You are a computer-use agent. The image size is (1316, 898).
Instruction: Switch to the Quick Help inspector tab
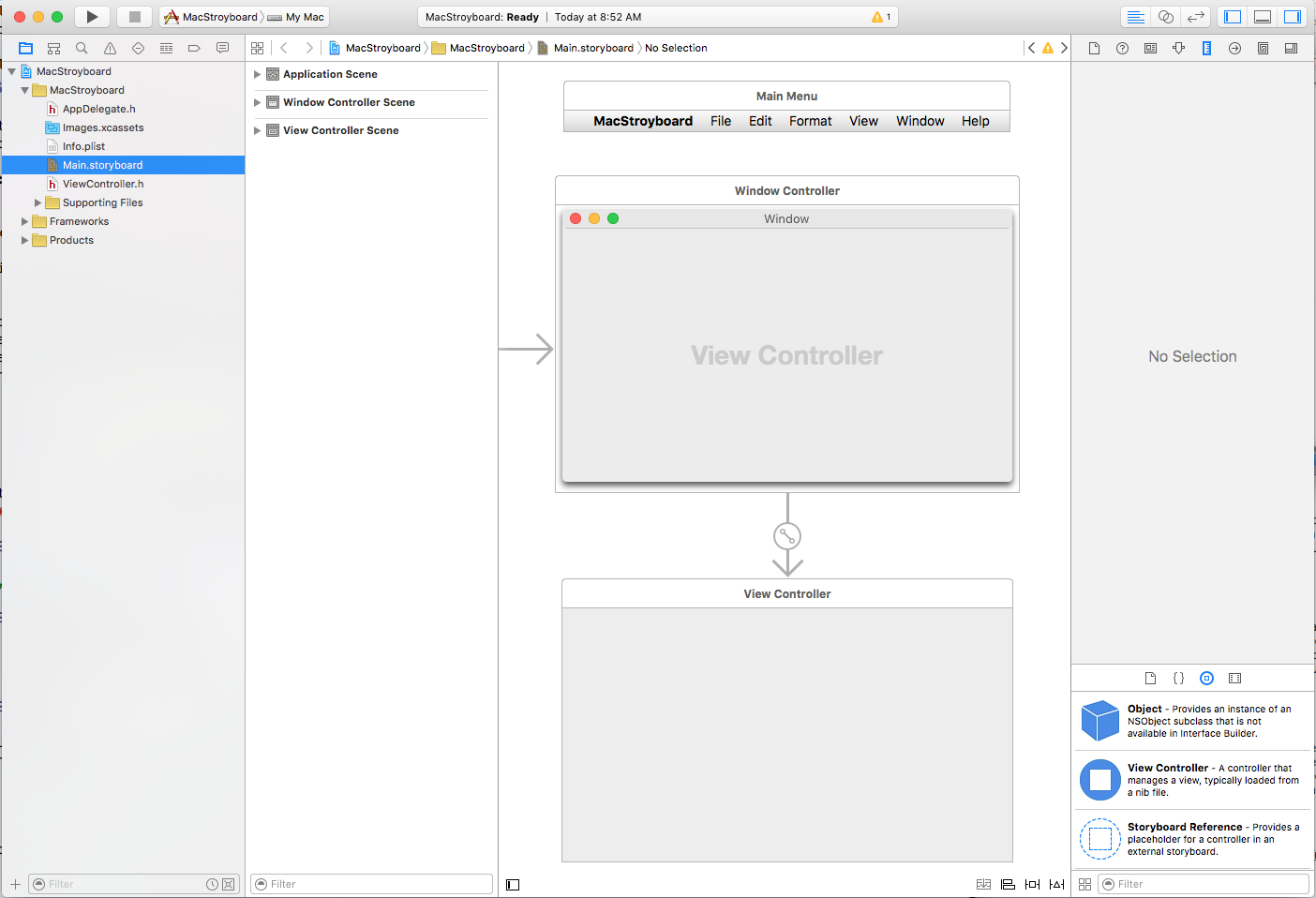1122,48
